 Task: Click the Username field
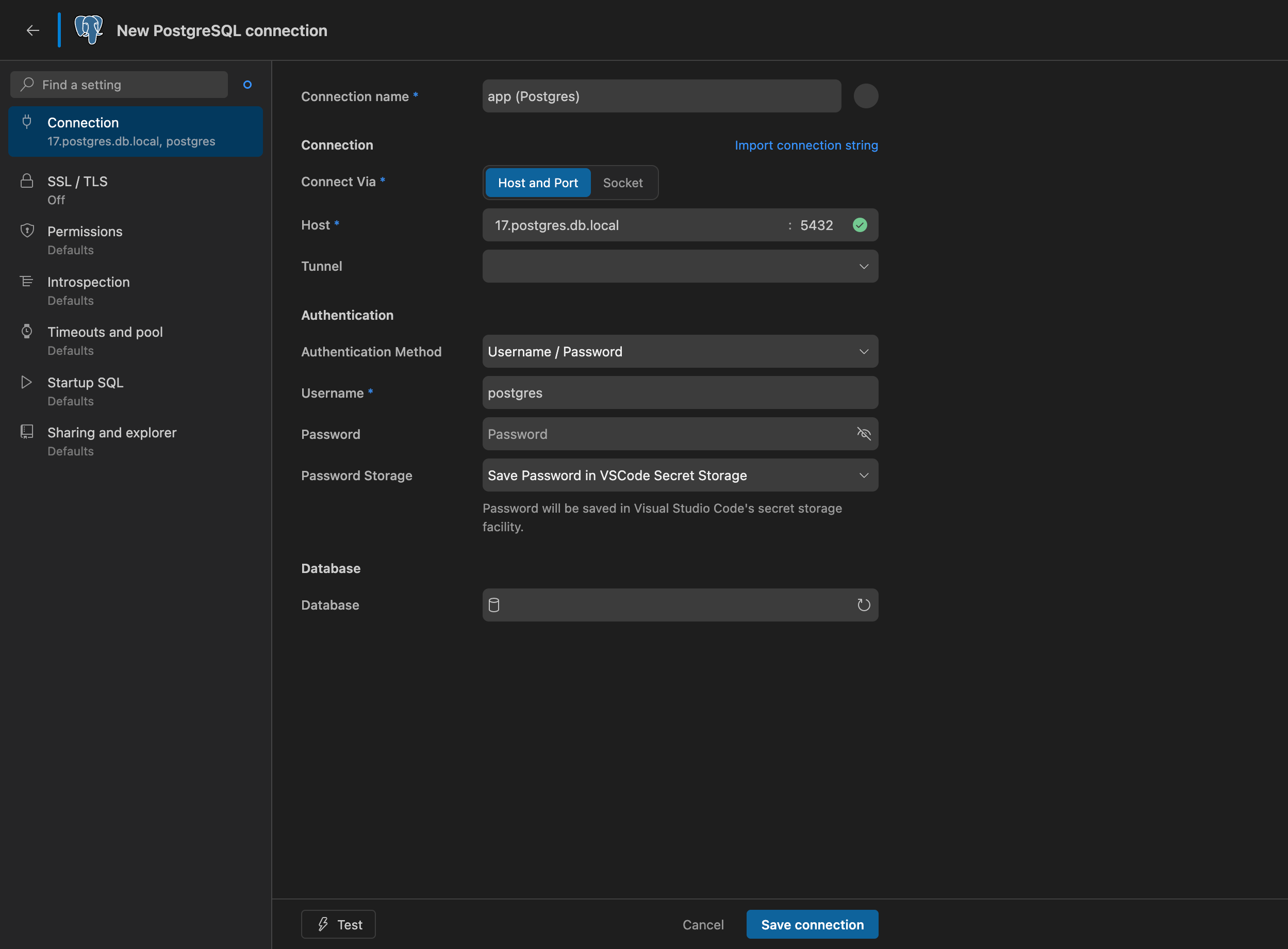(680, 393)
